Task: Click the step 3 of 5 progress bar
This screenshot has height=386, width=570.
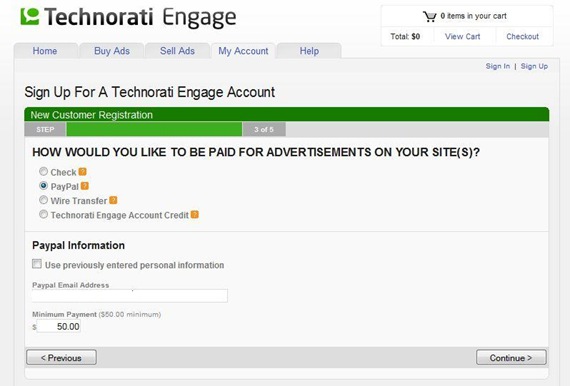Action: click(154, 129)
